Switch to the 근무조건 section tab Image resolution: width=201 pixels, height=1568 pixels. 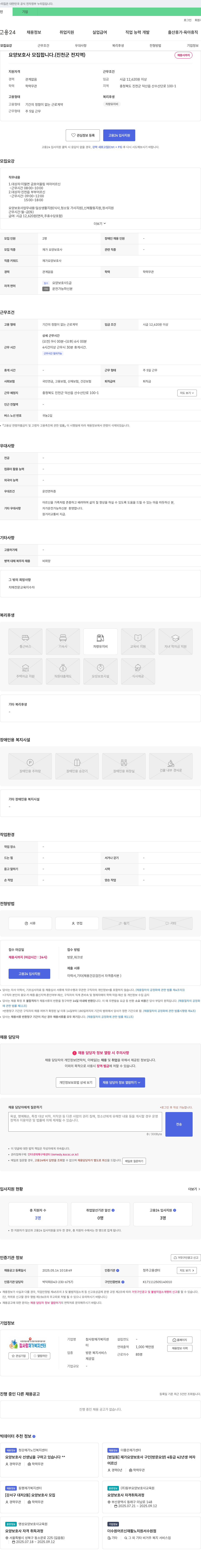pos(44,46)
